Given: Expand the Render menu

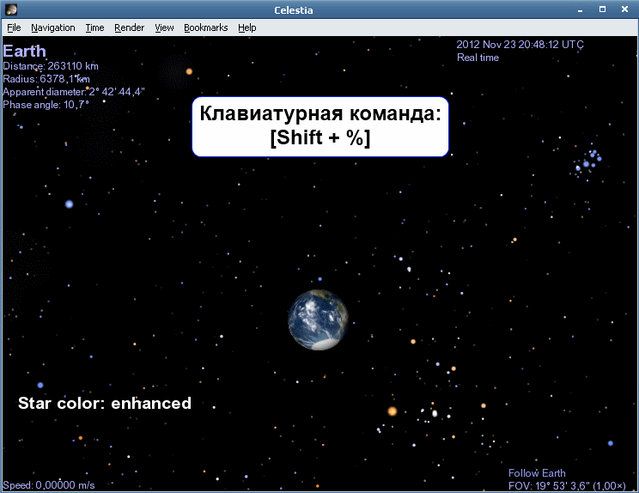Looking at the screenshot, I should click(x=129, y=28).
